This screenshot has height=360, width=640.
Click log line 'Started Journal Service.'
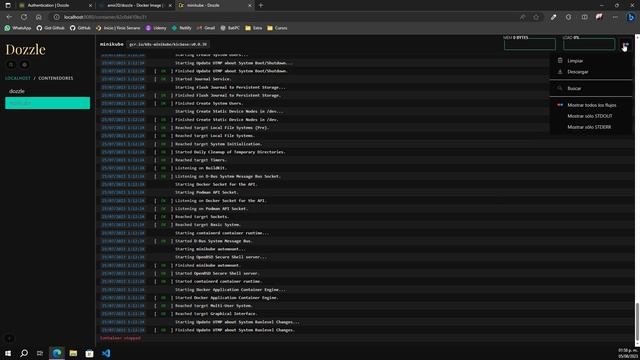point(203,79)
